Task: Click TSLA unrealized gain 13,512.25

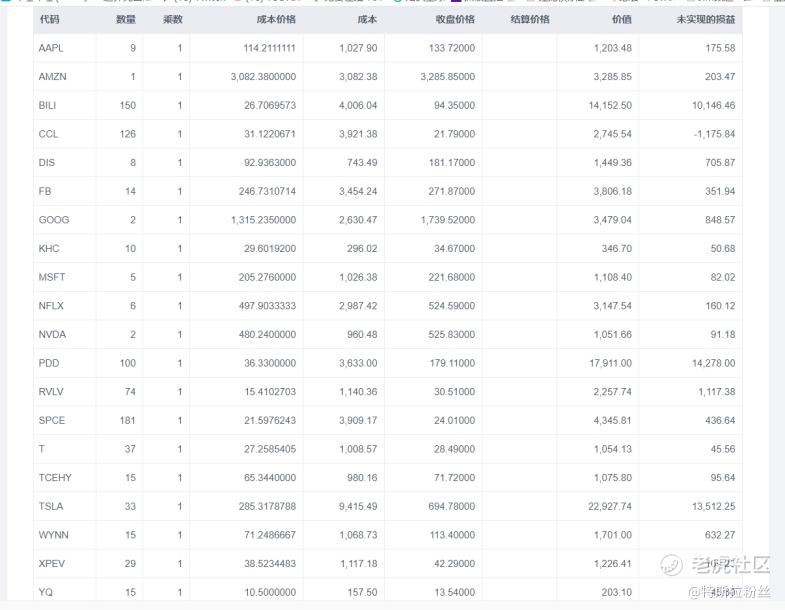Action: click(713, 506)
